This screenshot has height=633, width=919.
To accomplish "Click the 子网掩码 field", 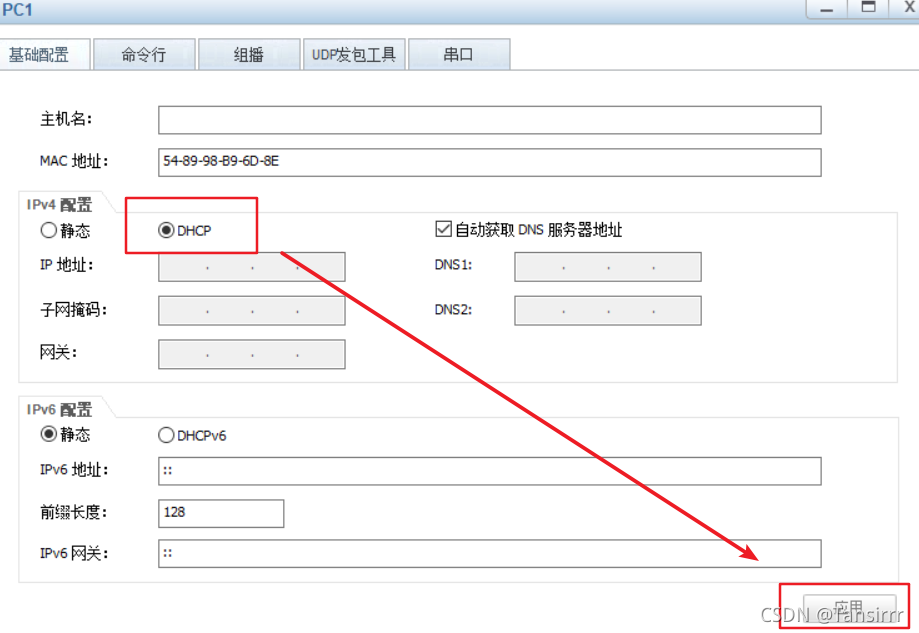I will (x=251, y=311).
